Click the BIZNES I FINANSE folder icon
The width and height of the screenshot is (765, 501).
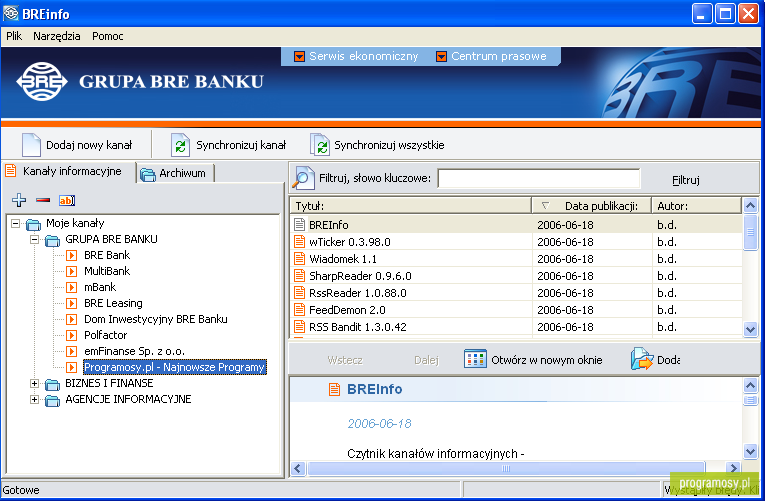point(52,384)
